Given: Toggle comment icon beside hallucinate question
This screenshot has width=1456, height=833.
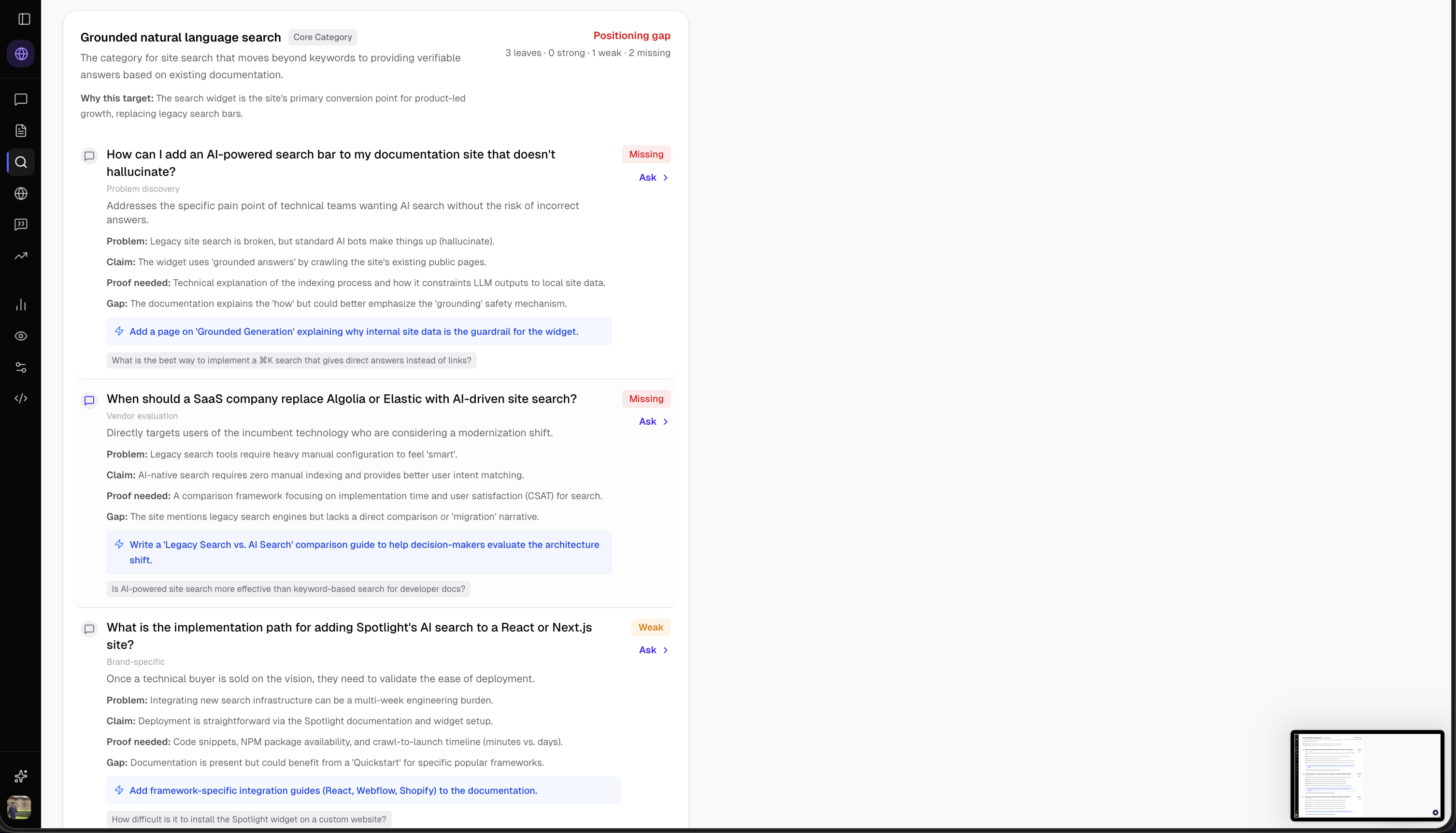Looking at the screenshot, I should 89,156.
